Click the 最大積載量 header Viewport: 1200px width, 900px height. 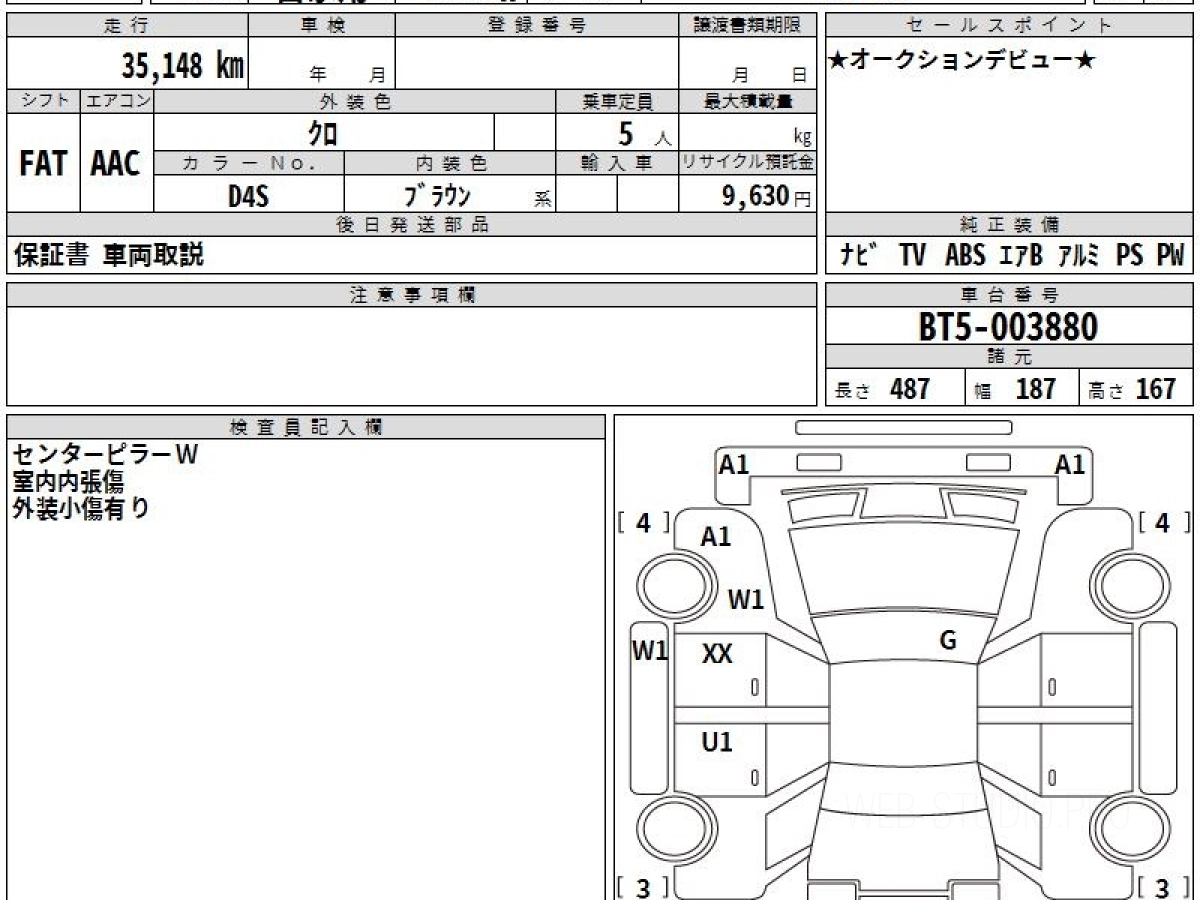748,101
